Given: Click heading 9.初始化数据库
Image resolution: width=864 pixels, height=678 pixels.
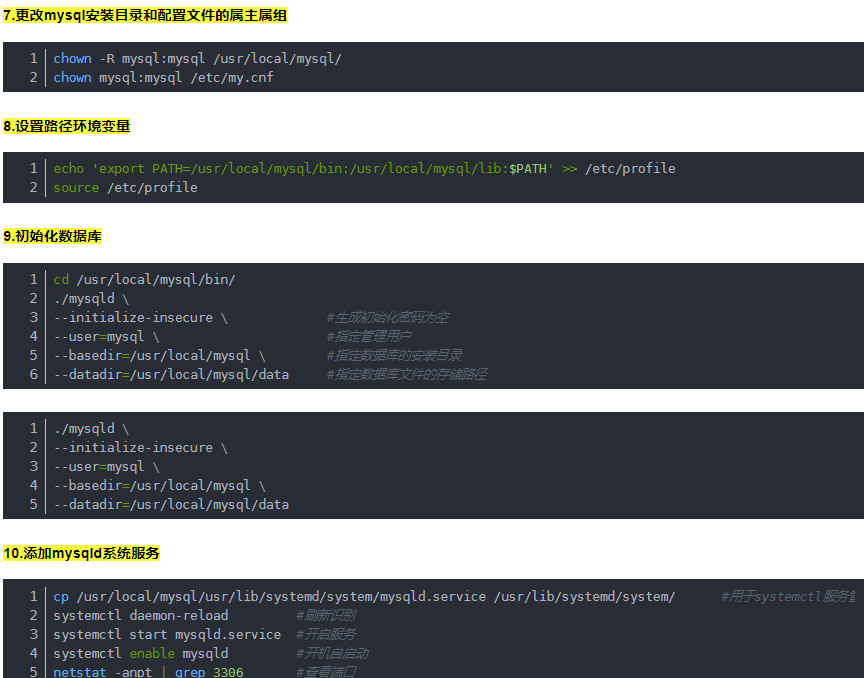Looking at the screenshot, I should pyautogui.click(x=52, y=236).
